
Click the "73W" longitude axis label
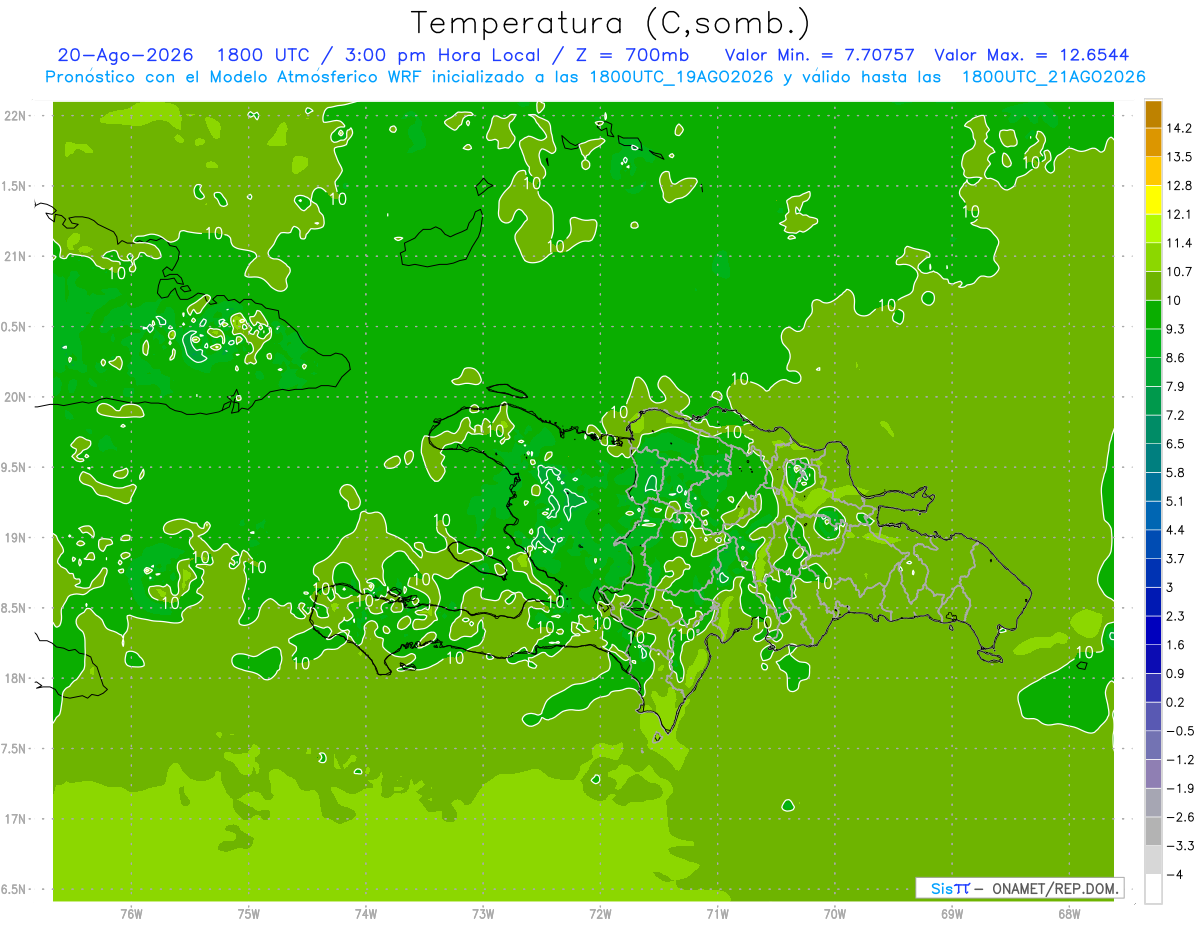pyautogui.click(x=483, y=913)
